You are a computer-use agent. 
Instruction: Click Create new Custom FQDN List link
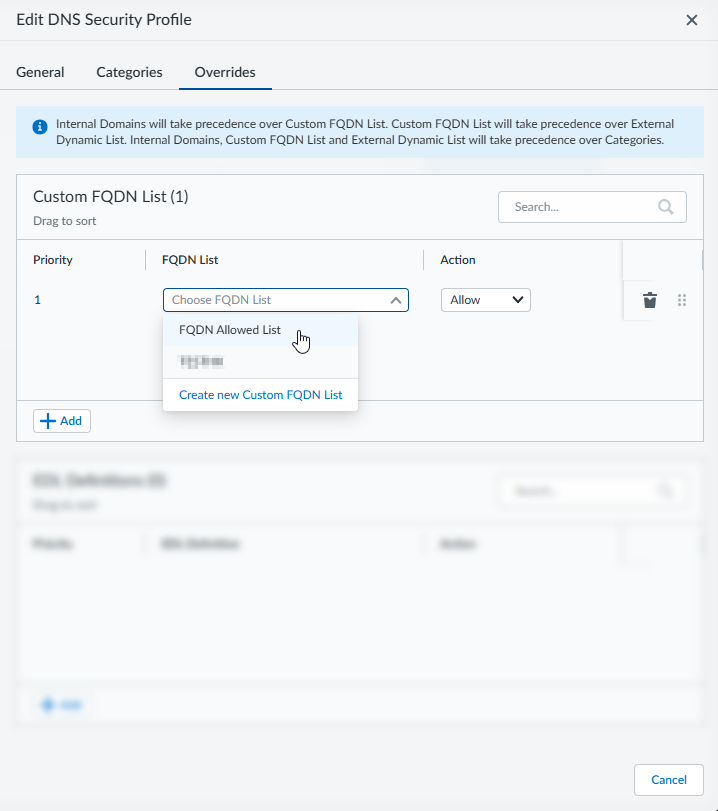[260, 395]
